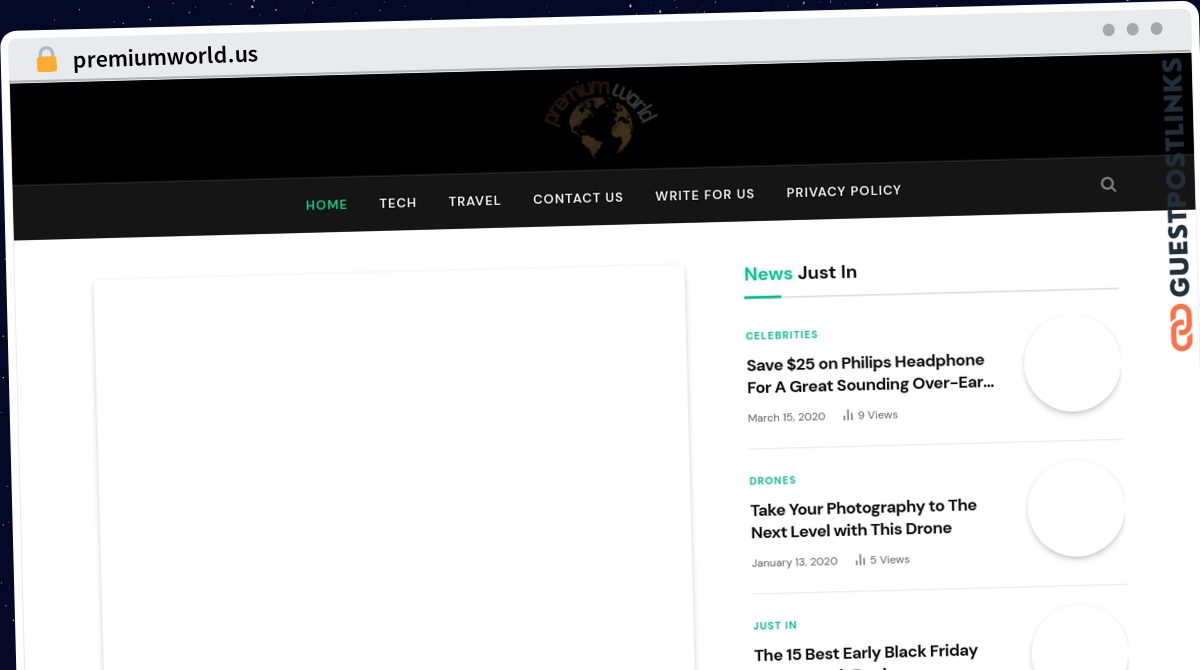Click the 9 Views counter
Viewport: 1200px width, 670px height.
[870, 415]
